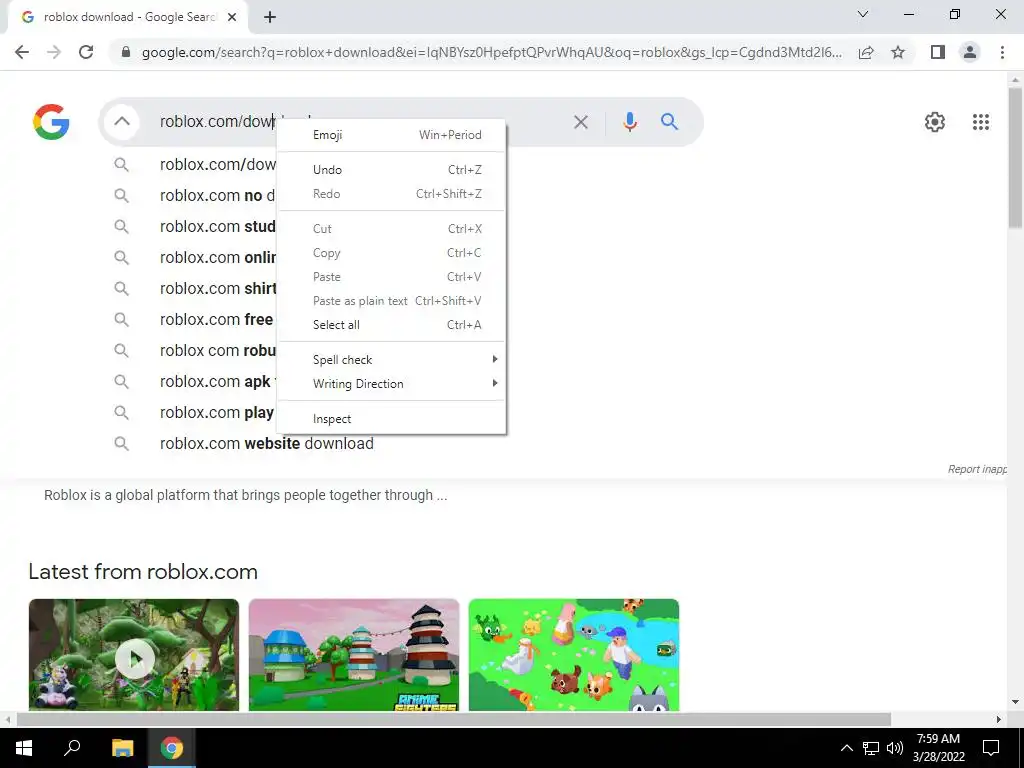Open the network tray icon
The image size is (1024, 768).
click(871, 748)
